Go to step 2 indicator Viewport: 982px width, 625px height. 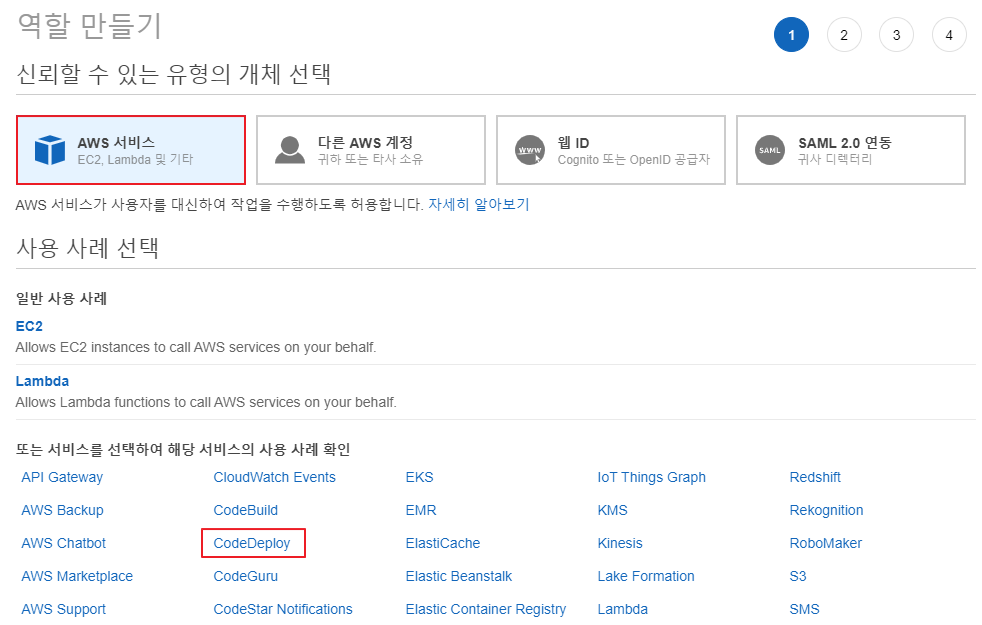tap(844, 35)
